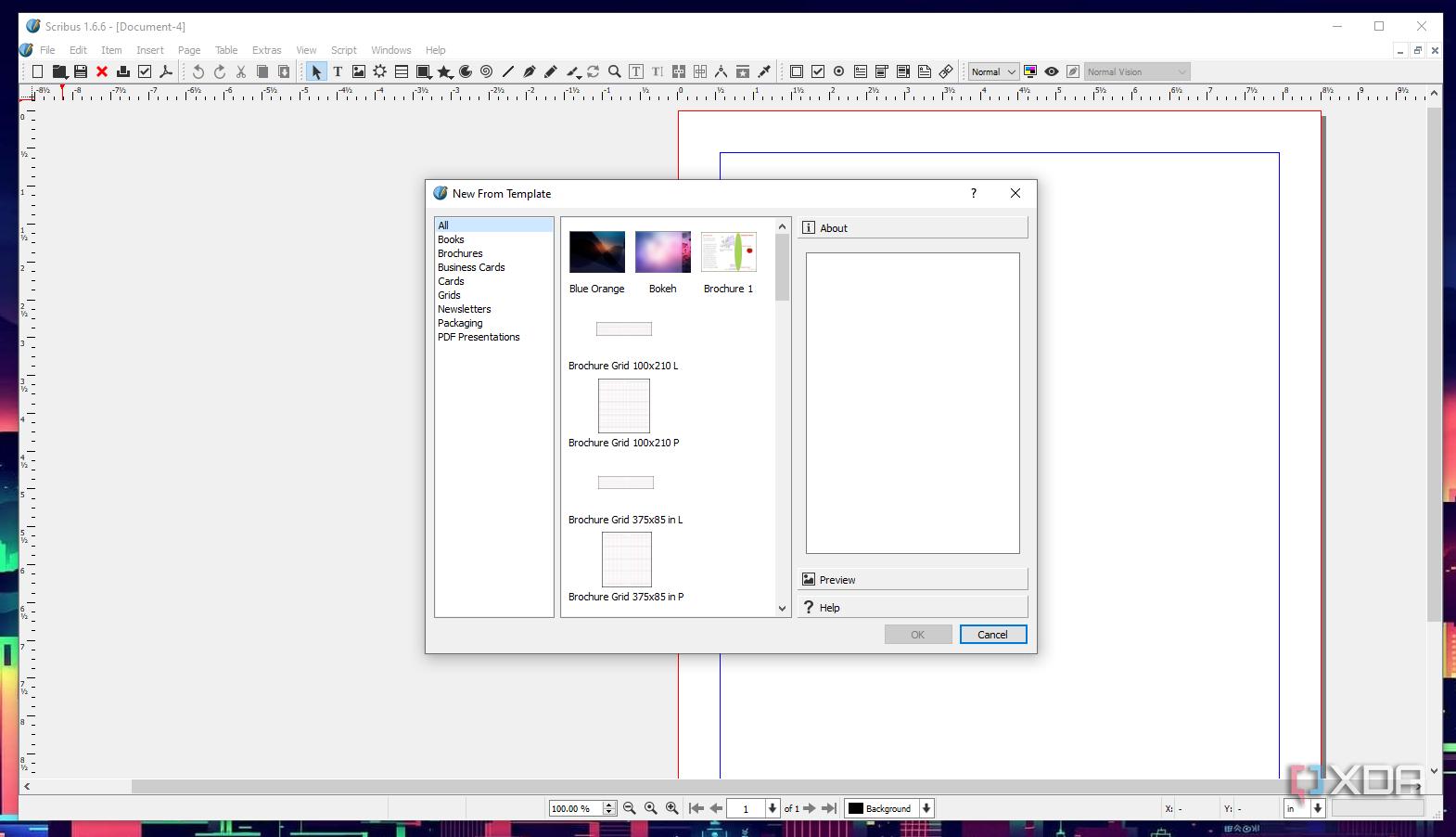
Task: Open the Normal image preview quality dropdown
Action: [994, 71]
